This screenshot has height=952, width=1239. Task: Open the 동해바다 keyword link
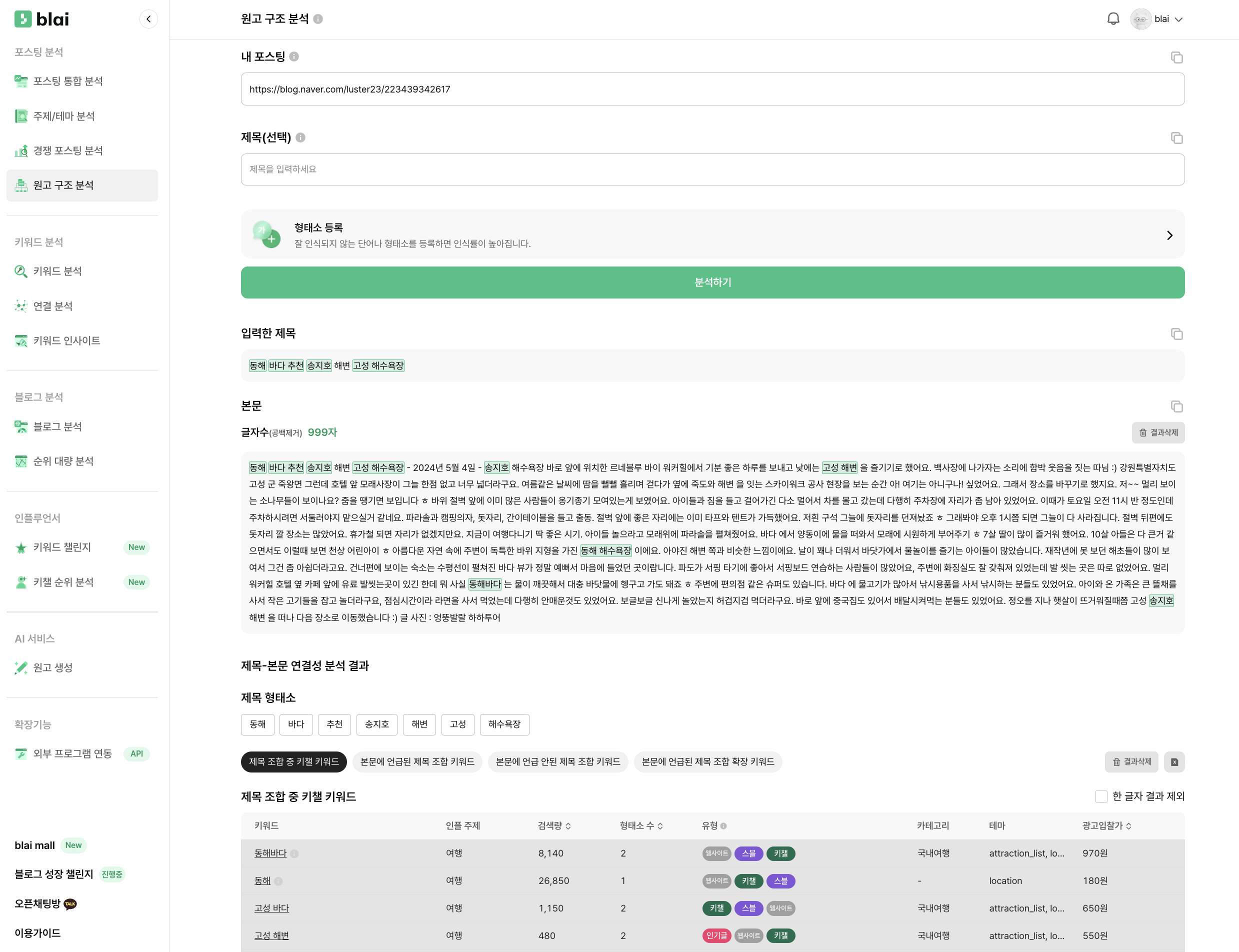point(270,853)
